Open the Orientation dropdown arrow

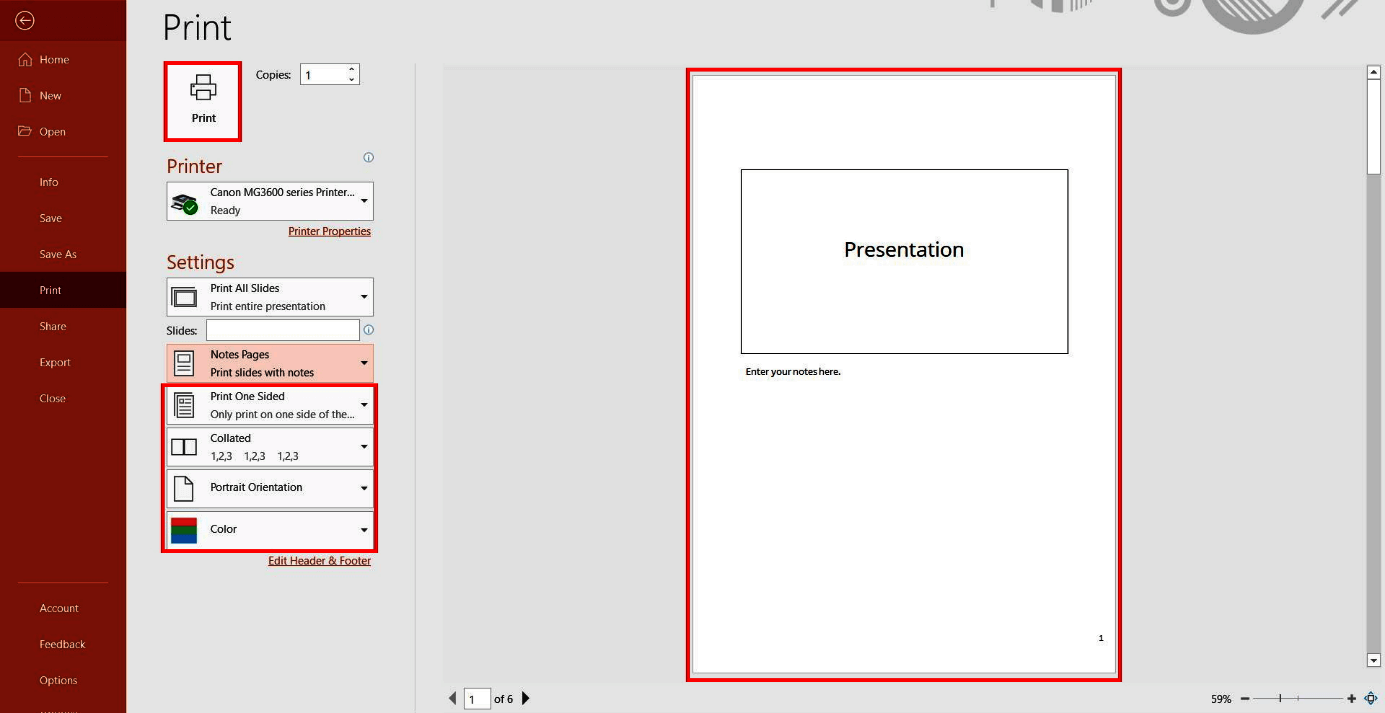(364, 488)
